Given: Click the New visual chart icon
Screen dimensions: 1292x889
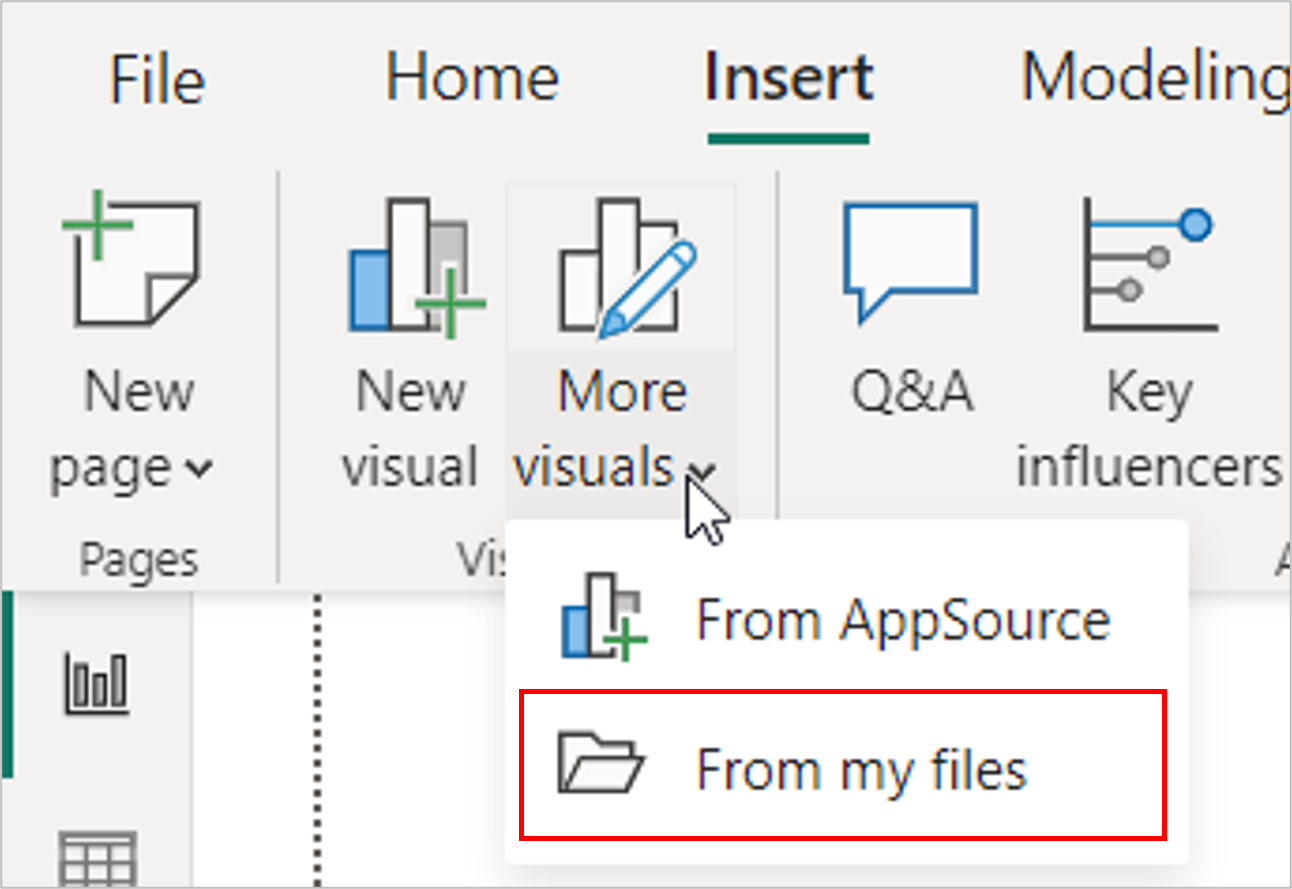Looking at the screenshot, I should click(413, 267).
